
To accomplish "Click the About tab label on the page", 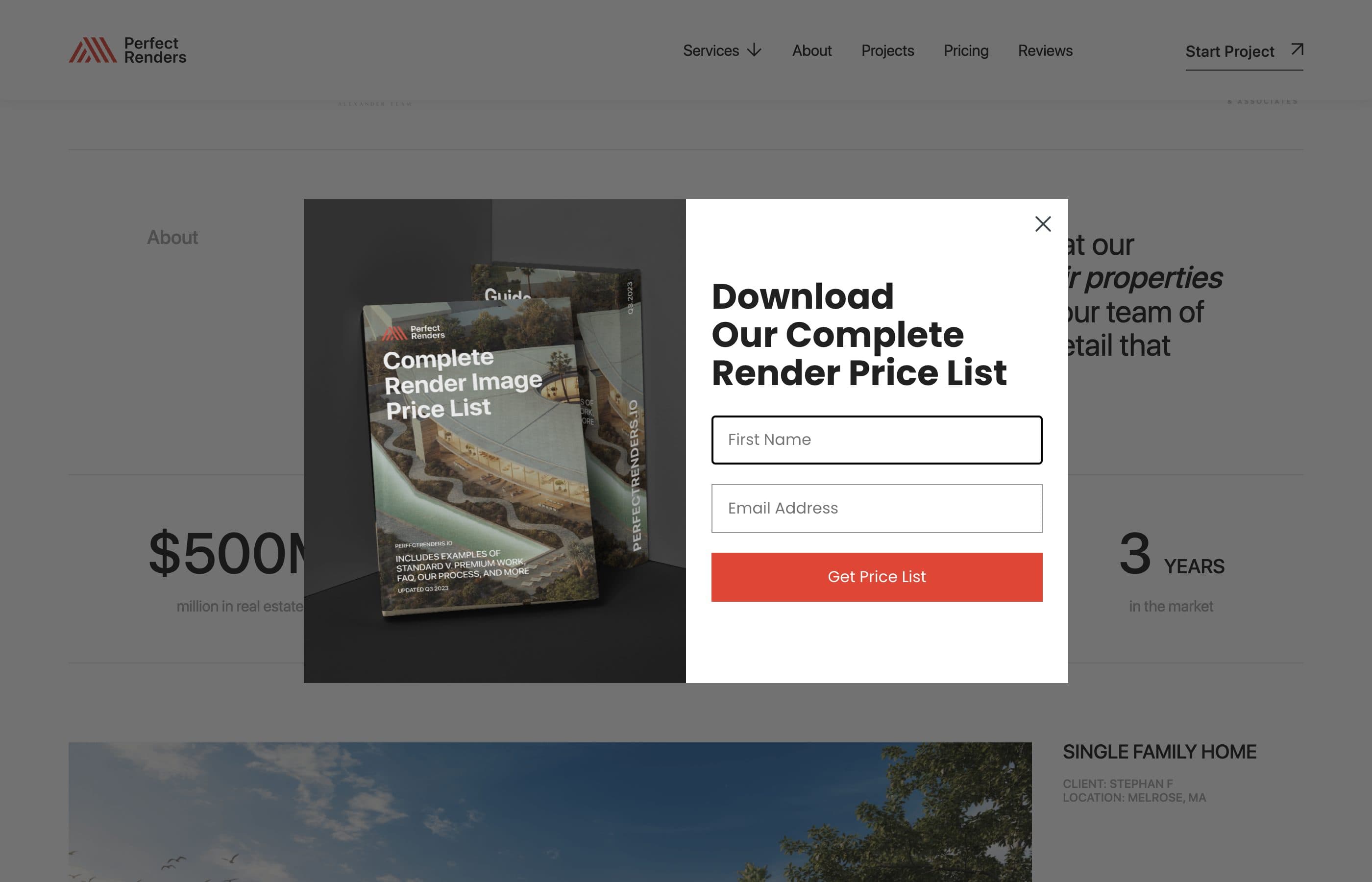I will coord(172,237).
